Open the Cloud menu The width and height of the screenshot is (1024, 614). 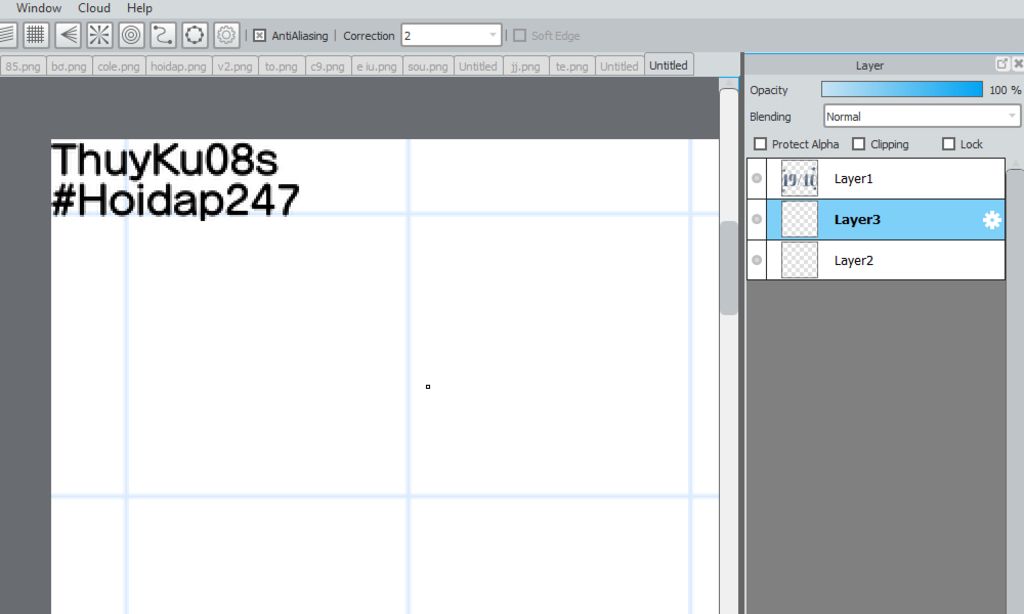[x=94, y=8]
